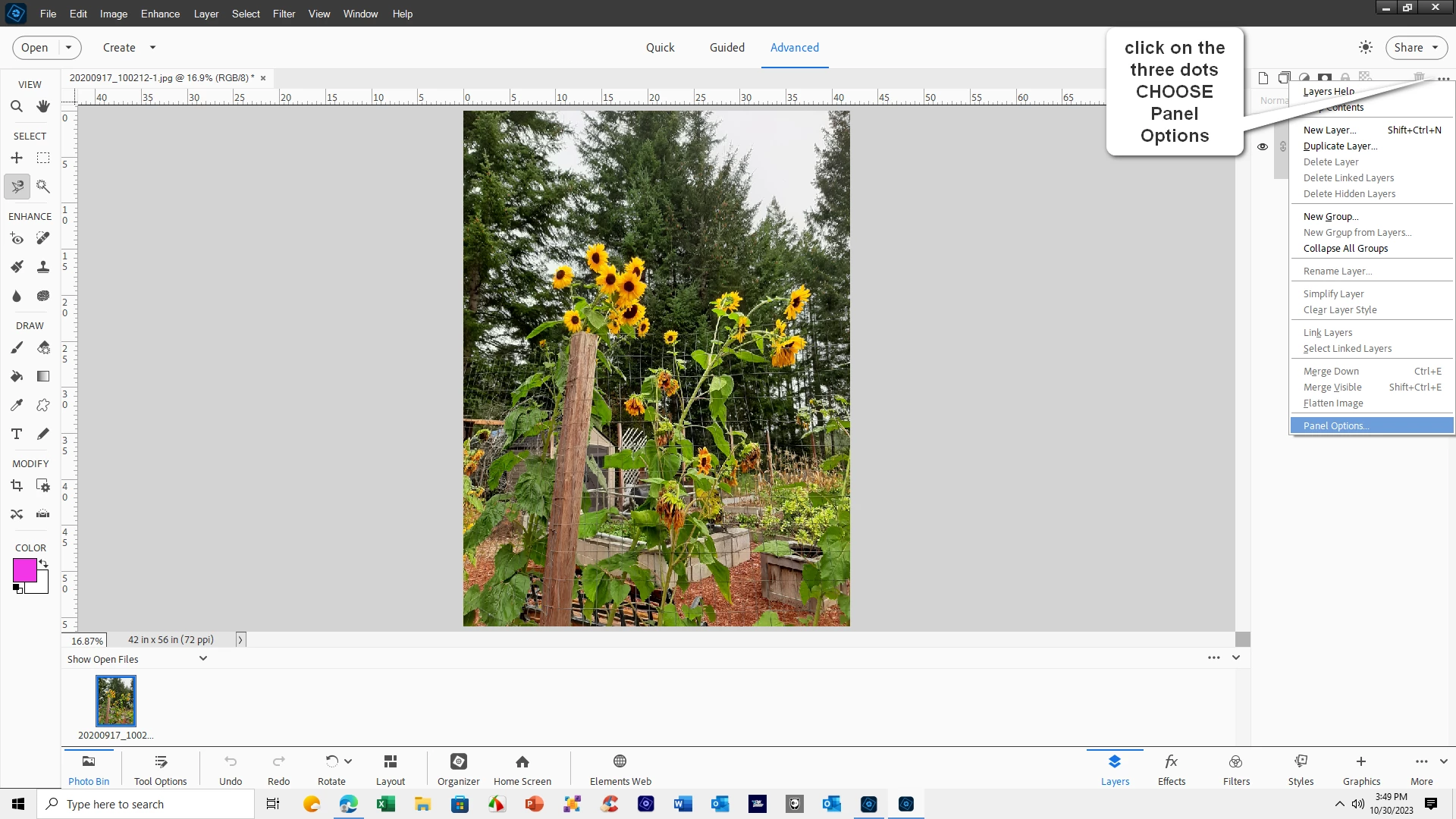Choose the Clone Stamp tool
Screen dimensions: 1456x819
pyautogui.click(x=43, y=267)
